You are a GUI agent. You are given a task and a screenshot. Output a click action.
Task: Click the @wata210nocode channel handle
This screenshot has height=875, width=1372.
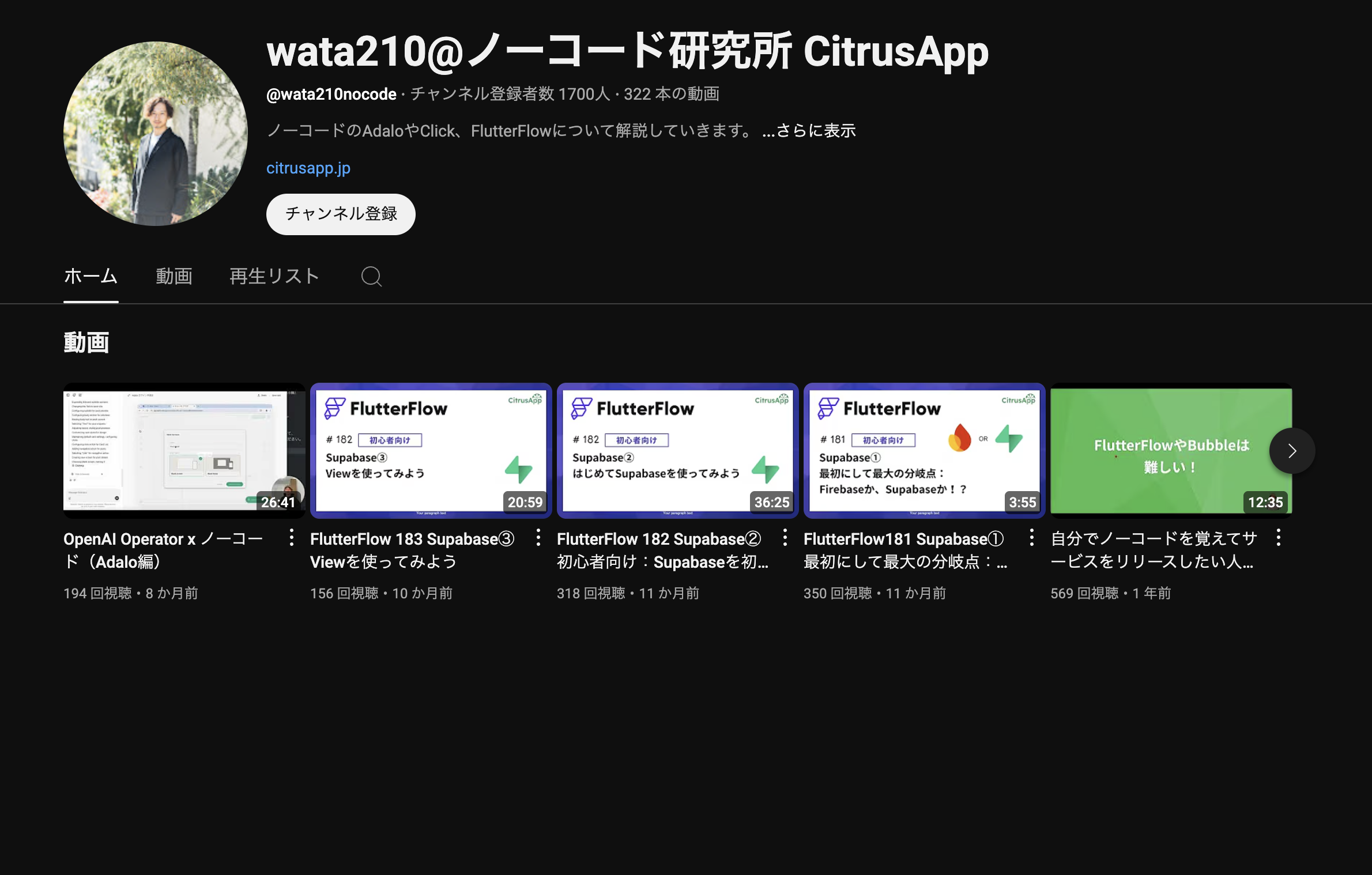tap(331, 93)
